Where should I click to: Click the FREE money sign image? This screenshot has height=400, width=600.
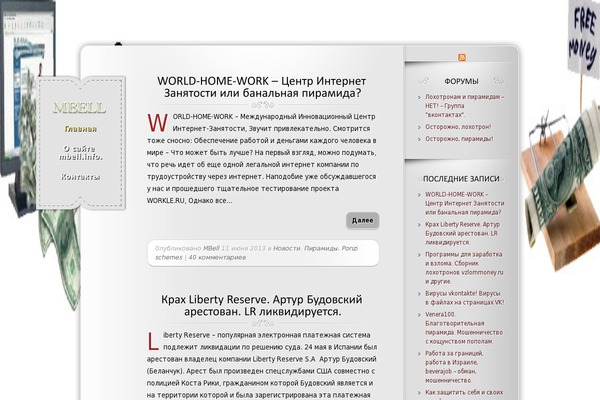[583, 36]
